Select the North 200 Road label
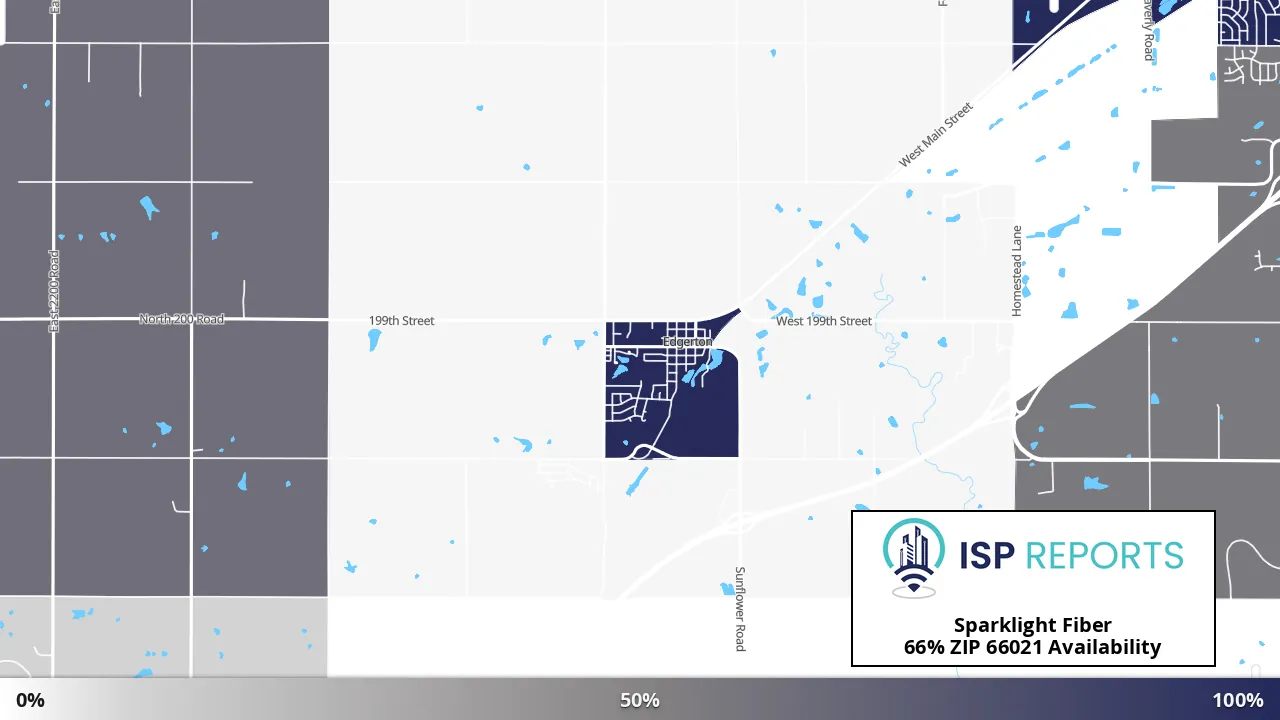The image size is (1280, 720). (x=182, y=320)
